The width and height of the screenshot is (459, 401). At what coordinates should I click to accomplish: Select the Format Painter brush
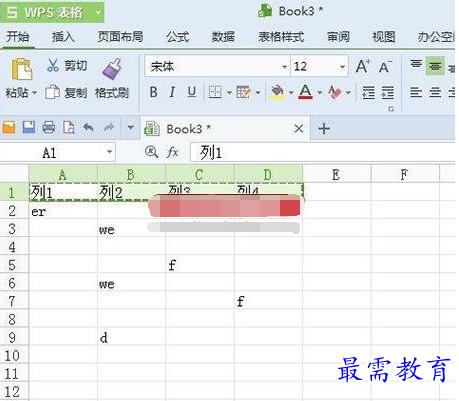tap(112, 69)
